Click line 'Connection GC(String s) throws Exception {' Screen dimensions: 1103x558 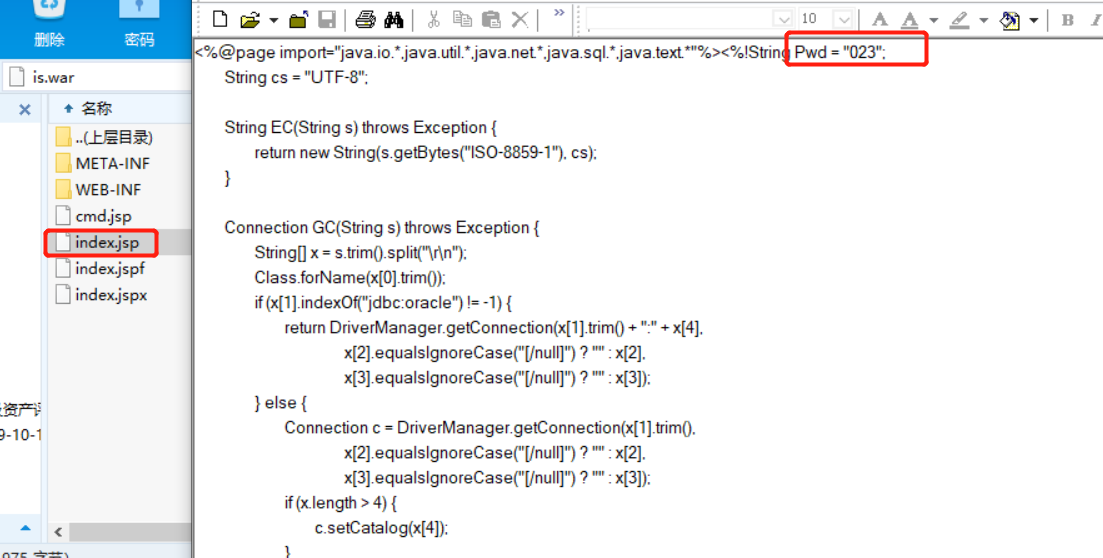click(382, 227)
